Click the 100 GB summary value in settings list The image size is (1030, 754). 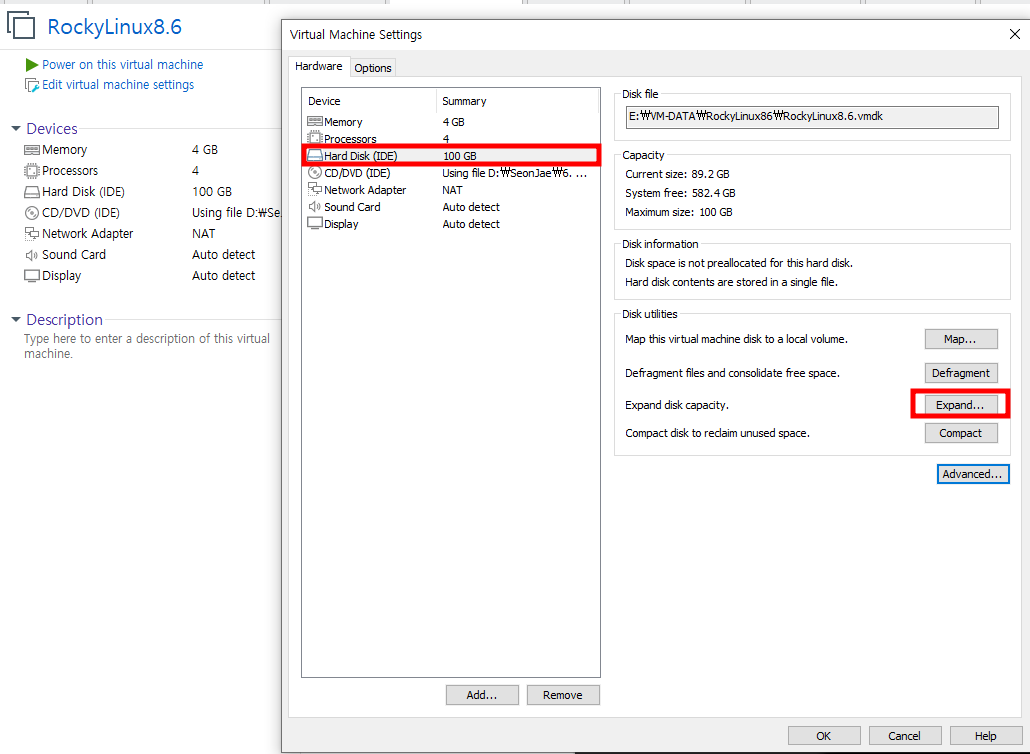pos(460,156)
